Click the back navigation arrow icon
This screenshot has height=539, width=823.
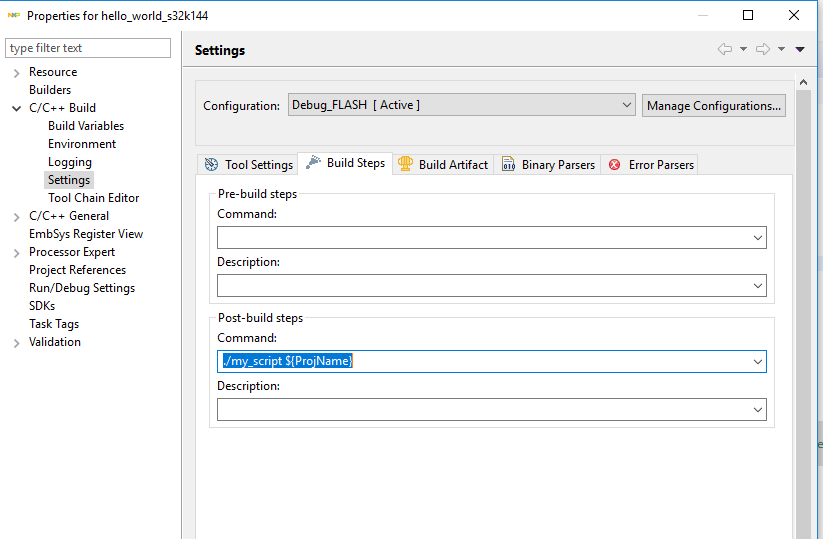[725, 49]
